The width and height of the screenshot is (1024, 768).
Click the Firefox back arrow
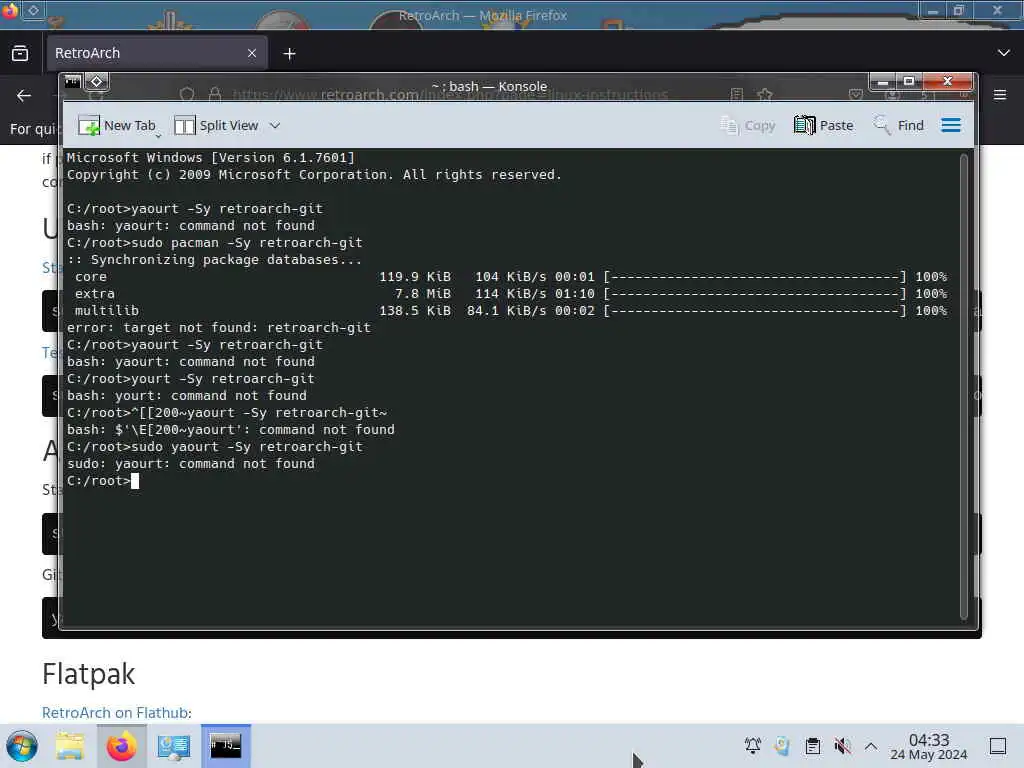(24, 96)
